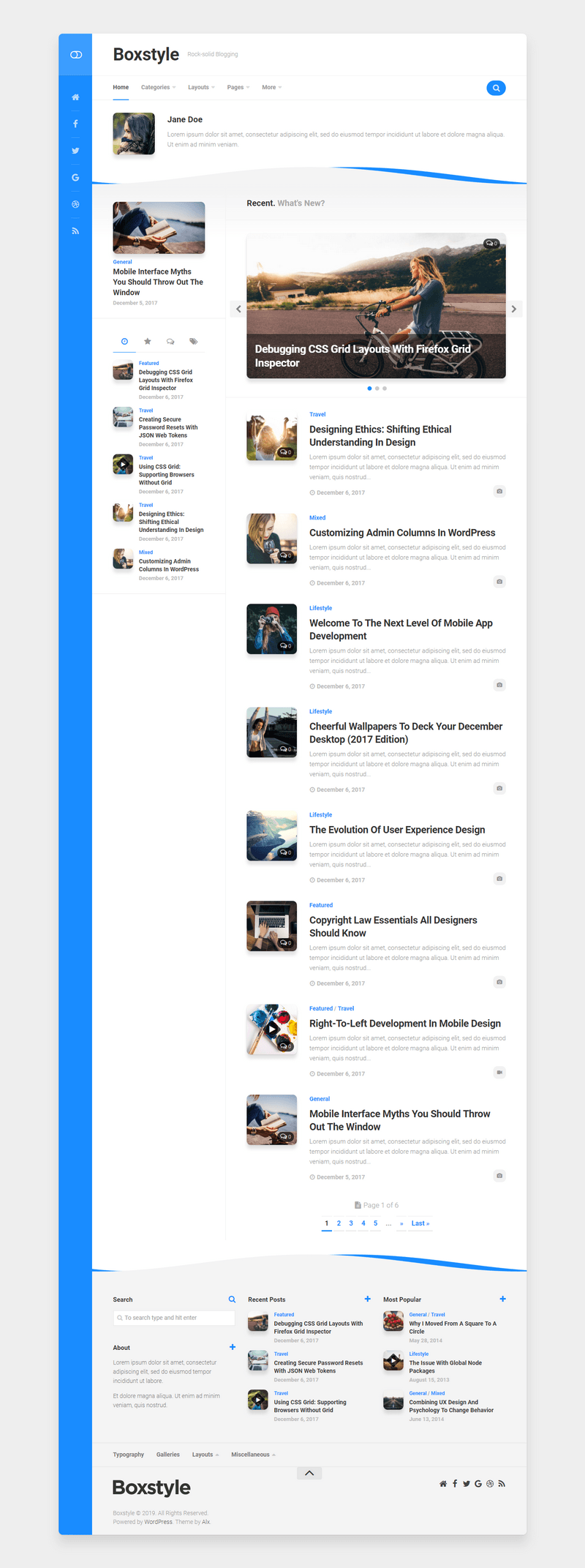Open the RSS feed icon in the sidebar

tap(75, 231)
